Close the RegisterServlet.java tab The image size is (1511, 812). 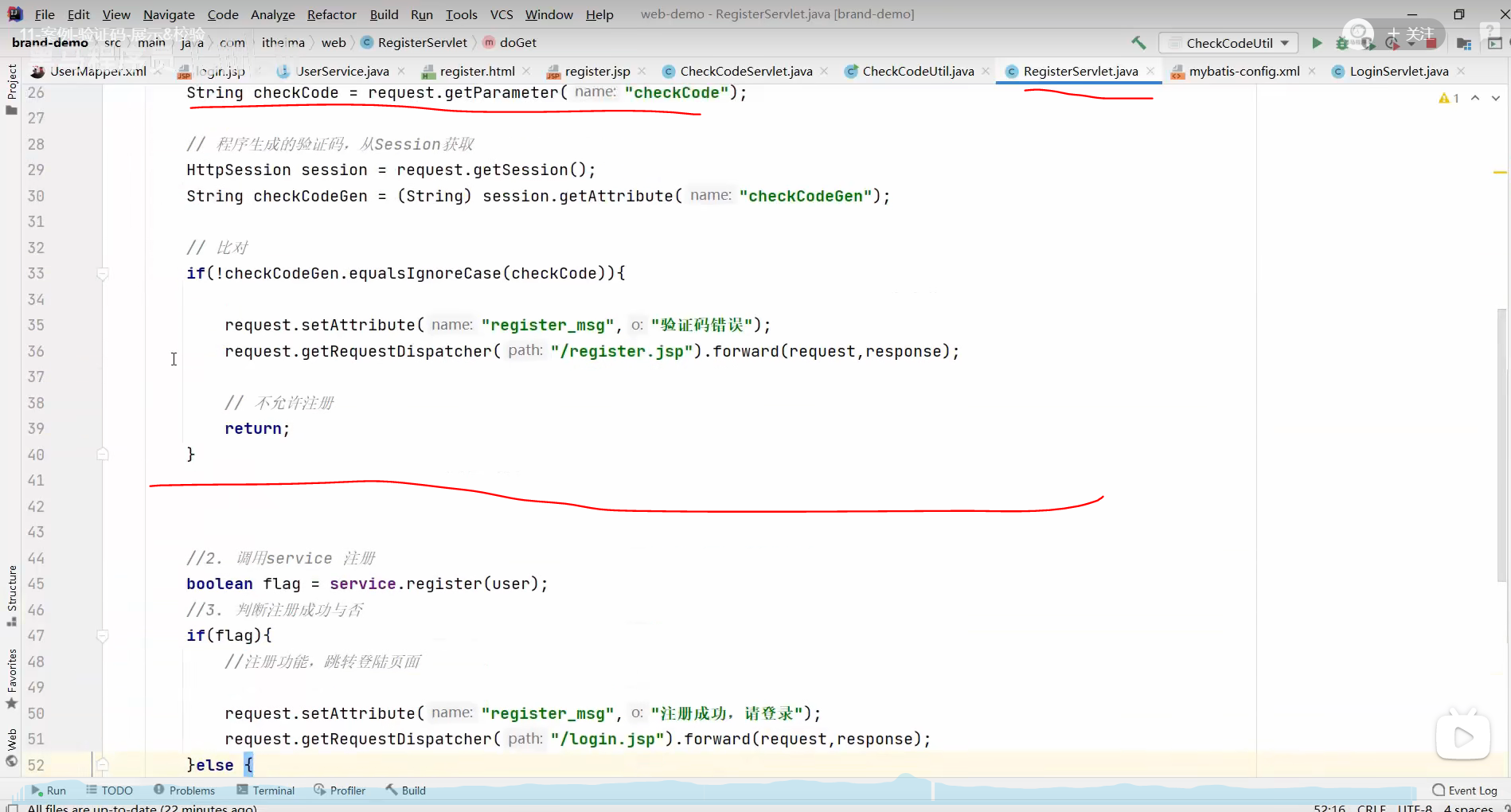pos(1150,71)
